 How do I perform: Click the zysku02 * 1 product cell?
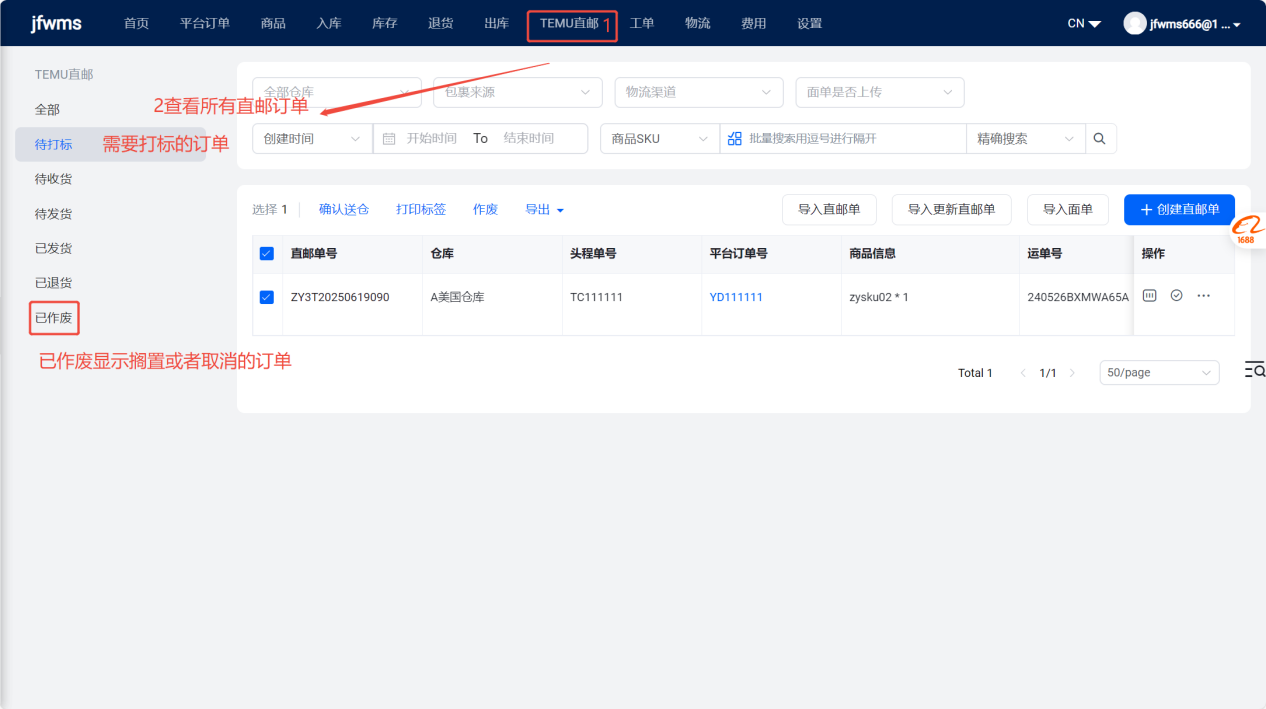(877, 297)
